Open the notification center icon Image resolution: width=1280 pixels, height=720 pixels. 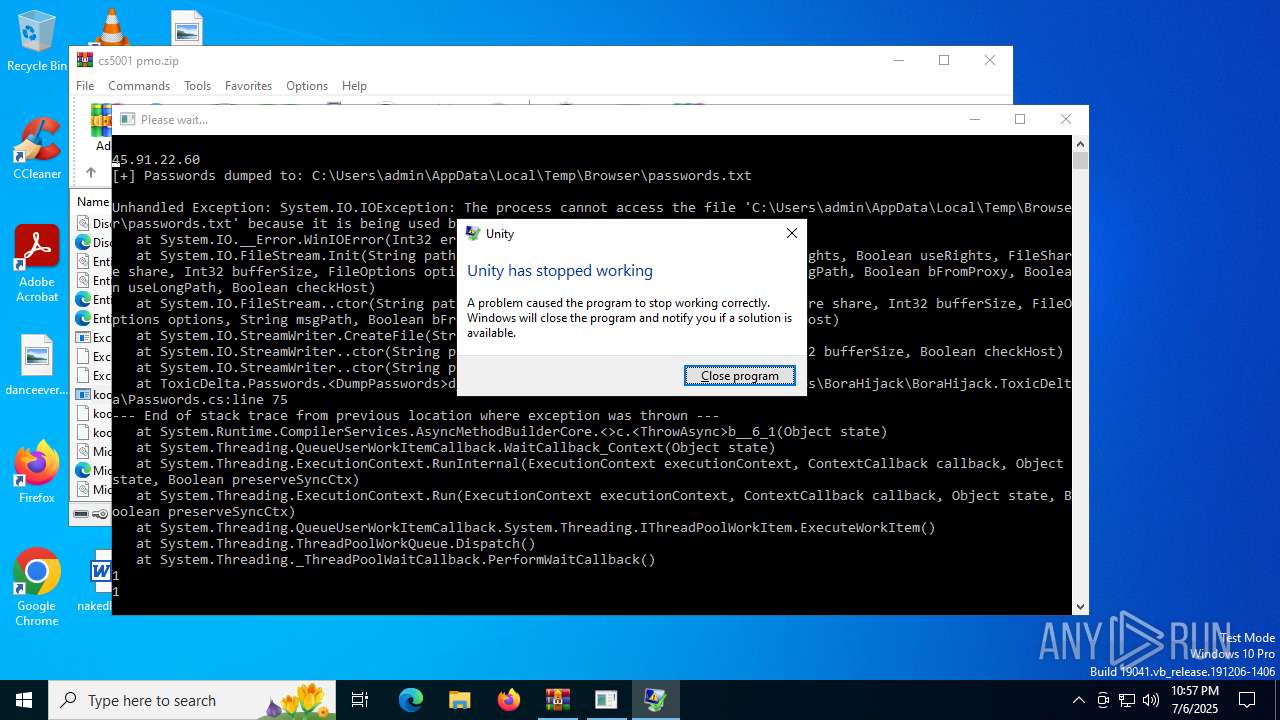[x=1248, y=700]
